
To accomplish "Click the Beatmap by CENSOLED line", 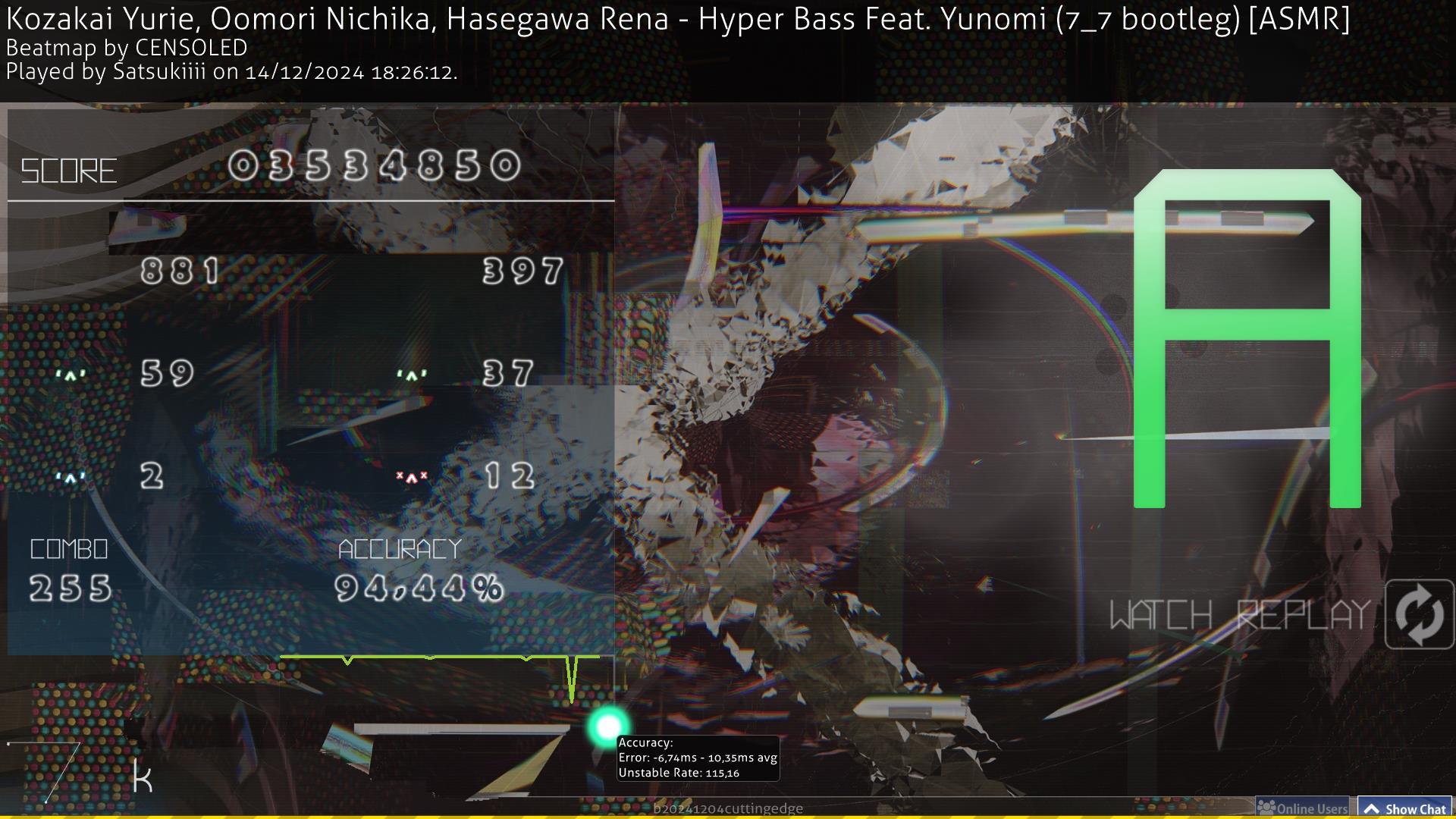I will click(127, 48).
